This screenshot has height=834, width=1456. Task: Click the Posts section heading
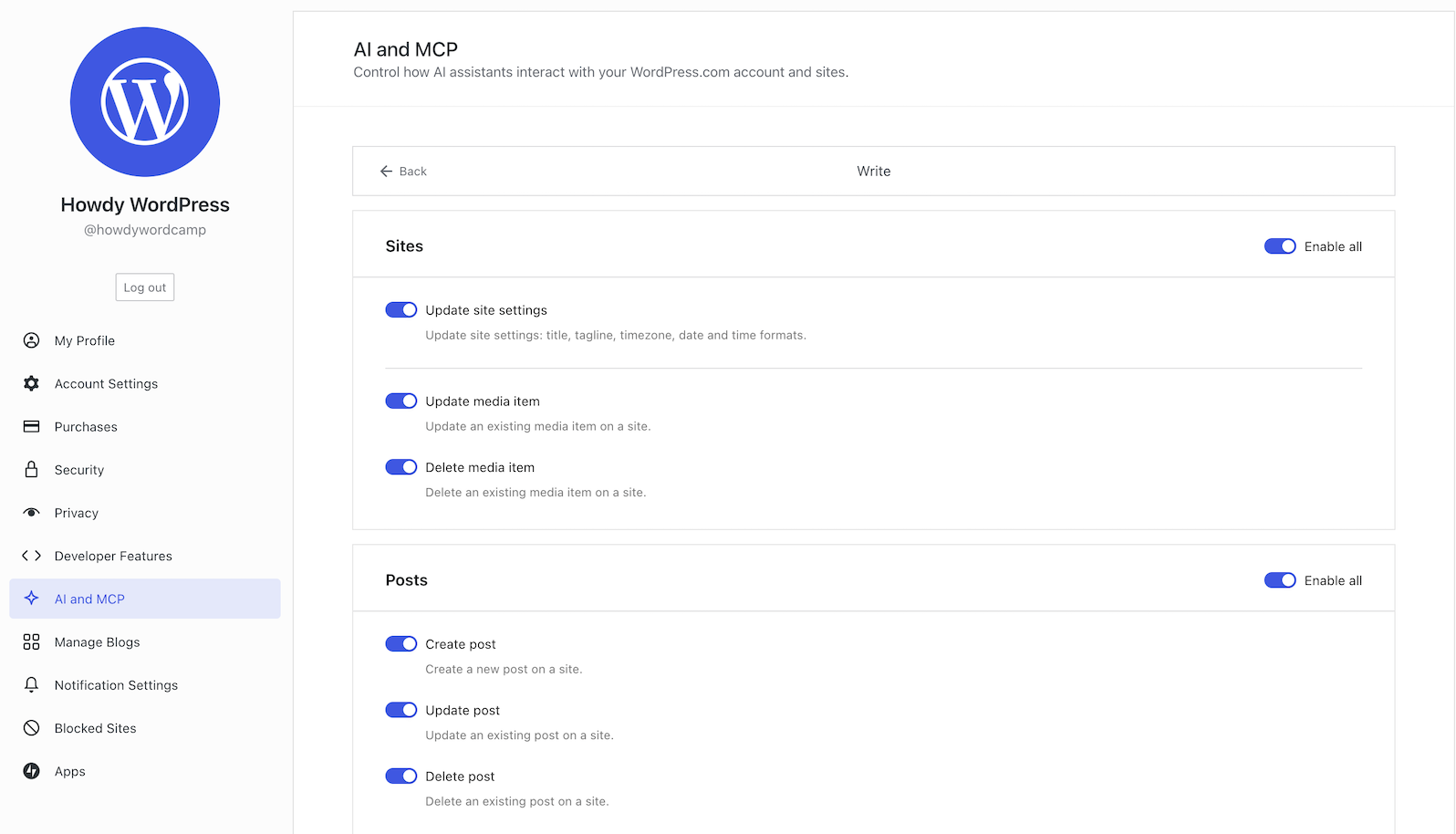tap(406, 580)
